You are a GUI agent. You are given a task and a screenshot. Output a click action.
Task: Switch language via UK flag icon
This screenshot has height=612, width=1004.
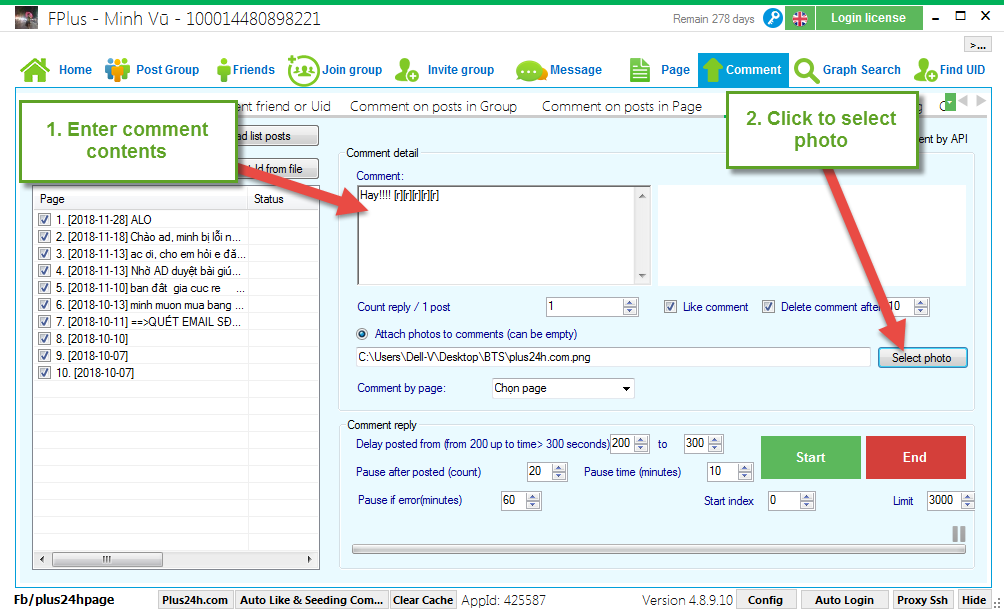[800, 18]
